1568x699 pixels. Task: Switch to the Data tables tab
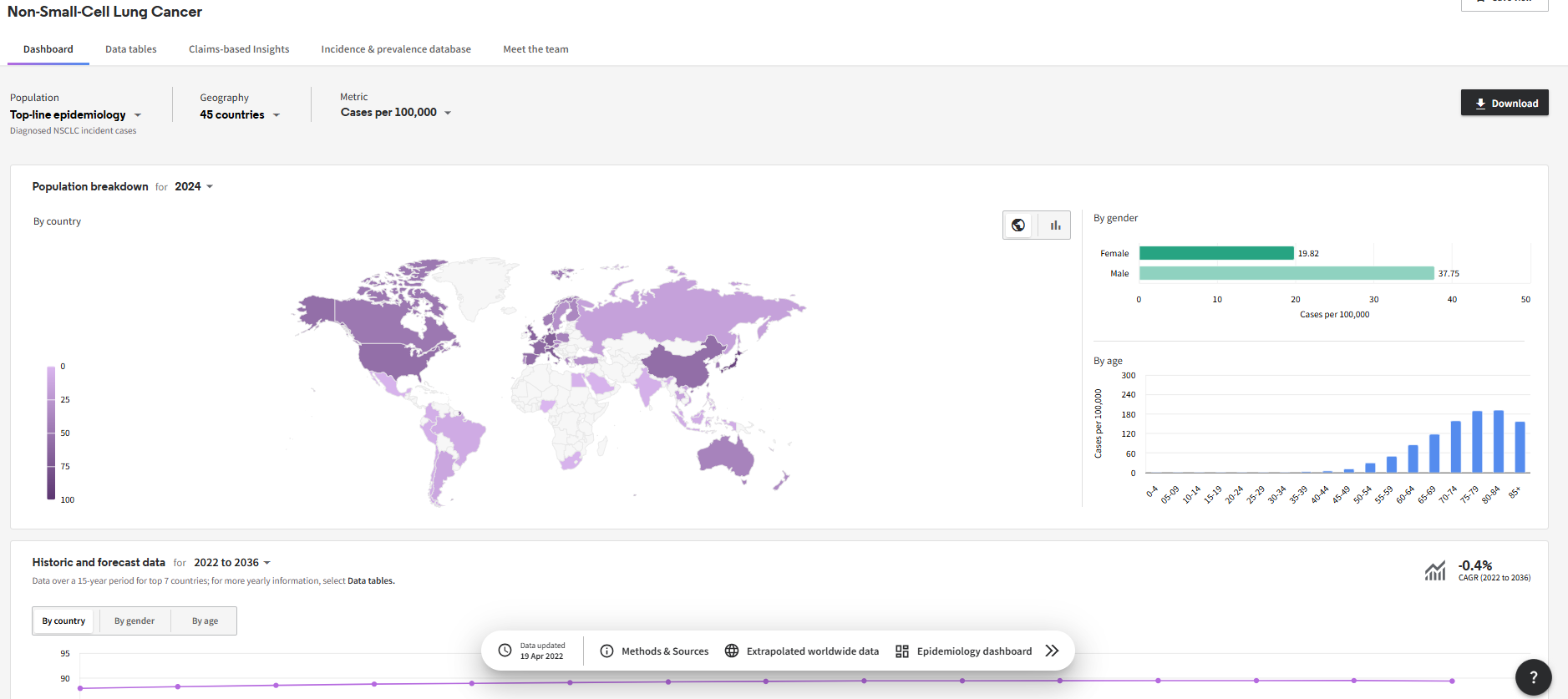coord(131,49)
